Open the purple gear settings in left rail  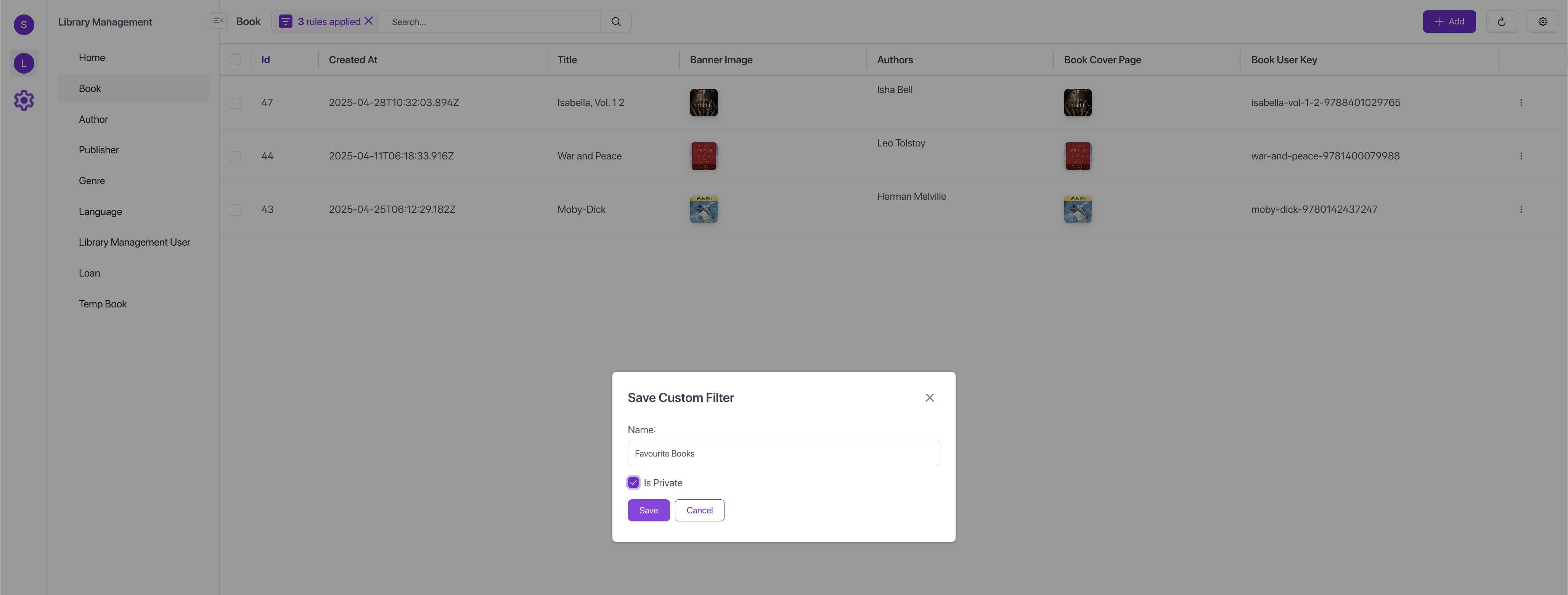[24, 100]
